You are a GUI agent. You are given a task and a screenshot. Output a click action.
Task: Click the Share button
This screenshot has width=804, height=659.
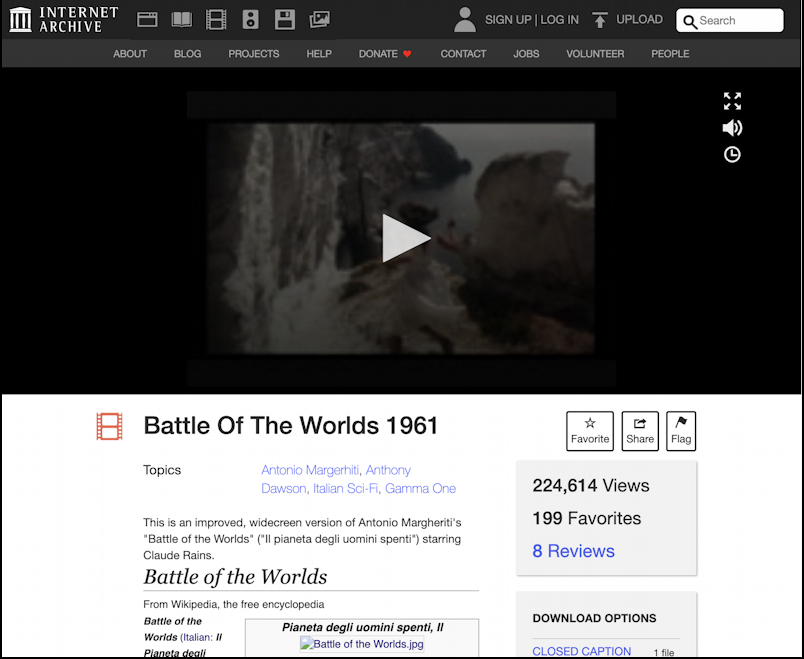pos(640,431)
